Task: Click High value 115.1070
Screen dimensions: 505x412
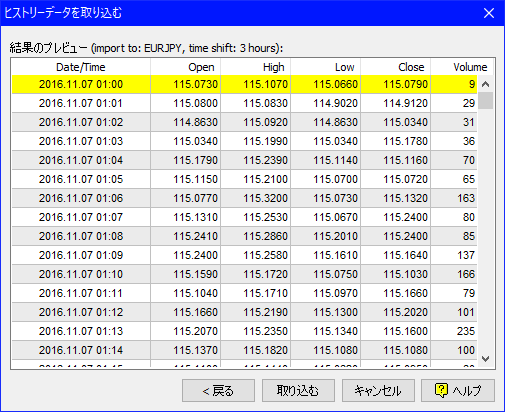Action: (265, 84)
